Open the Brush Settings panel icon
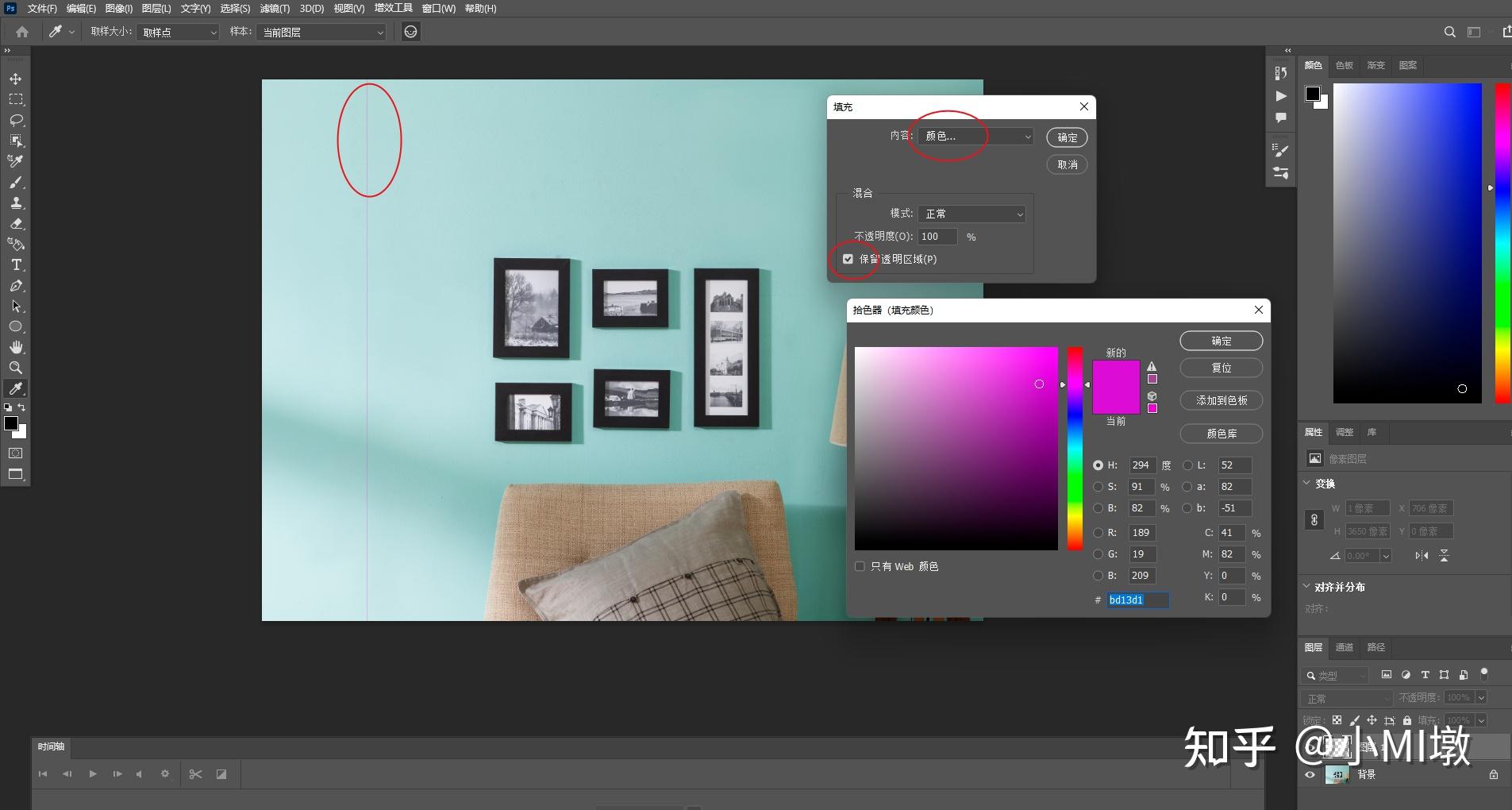Image resolution: width=1512 pixels, height=810 pixels. click(x=1281, y=150)
